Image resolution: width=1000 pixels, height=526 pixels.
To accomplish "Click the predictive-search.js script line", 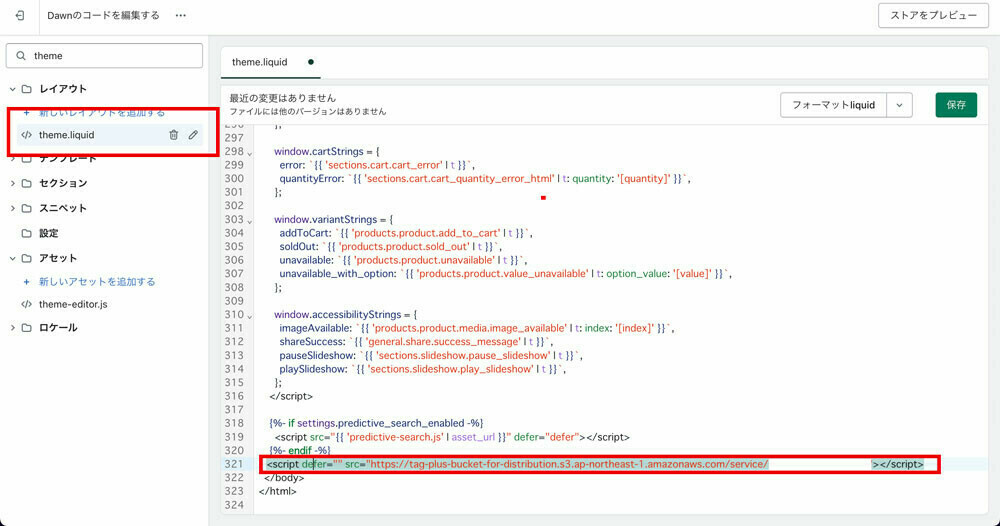I will coord(452,437).
